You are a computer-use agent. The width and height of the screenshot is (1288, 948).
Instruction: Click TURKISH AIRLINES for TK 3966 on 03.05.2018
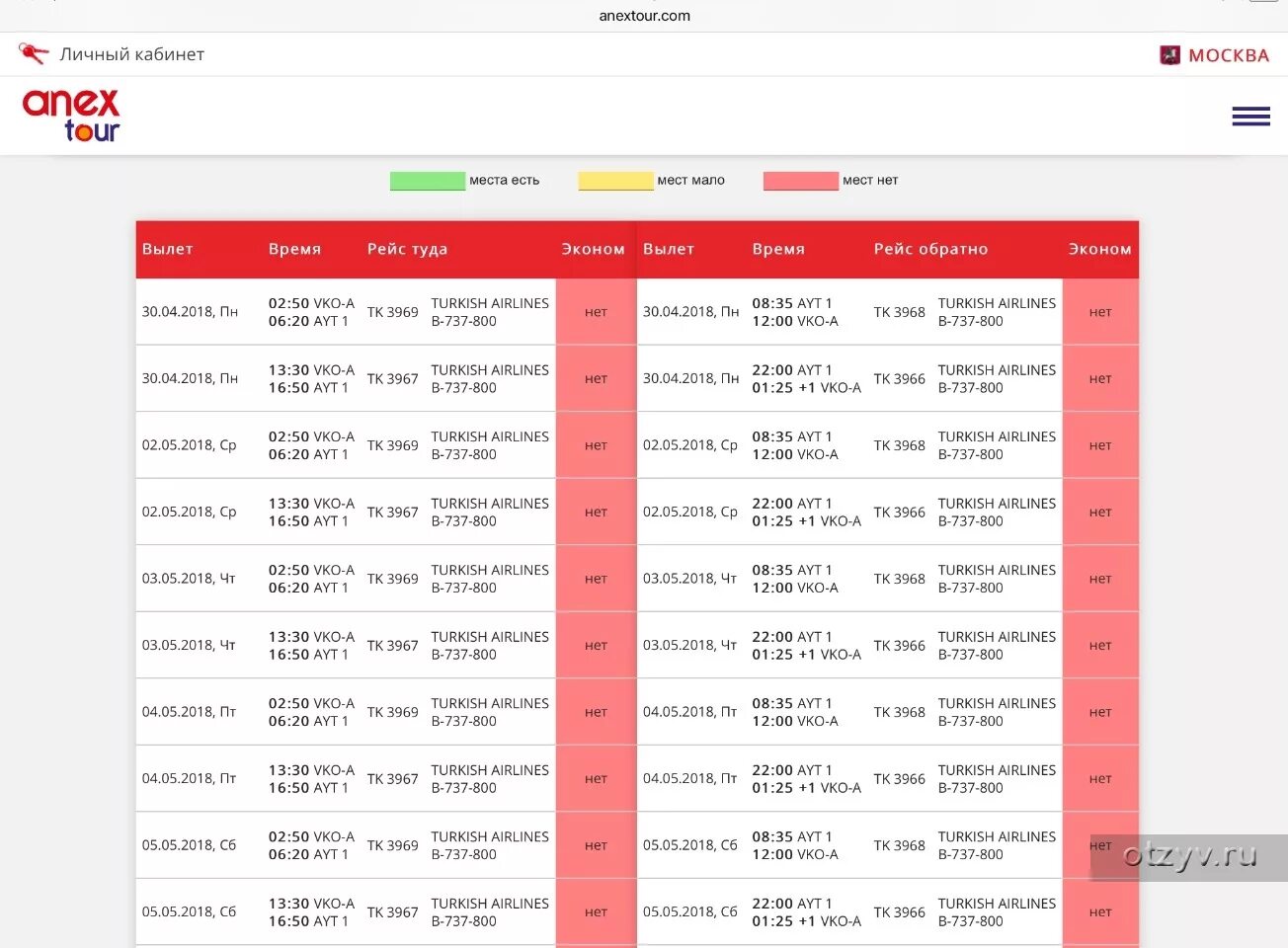(997, 637)
